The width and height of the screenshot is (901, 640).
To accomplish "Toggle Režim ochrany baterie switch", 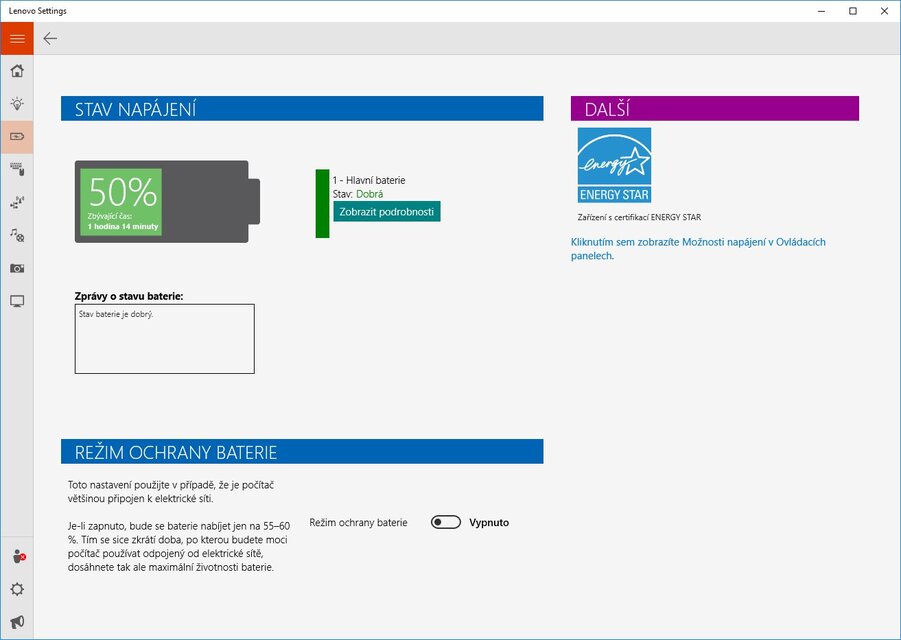I will (x=446, y=522).
